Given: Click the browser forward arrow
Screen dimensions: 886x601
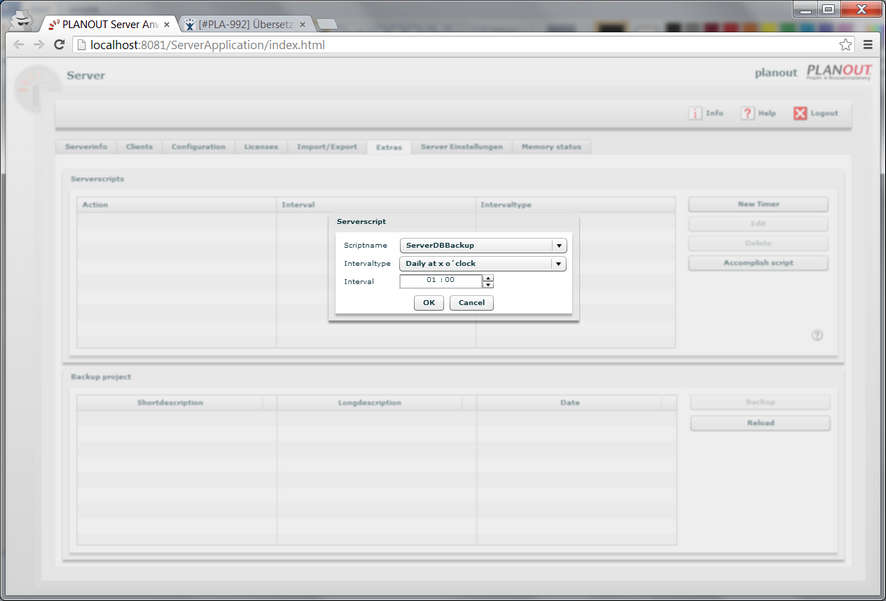Looking at the screenshot, I should pyautogui.click(x=38, y=45).
